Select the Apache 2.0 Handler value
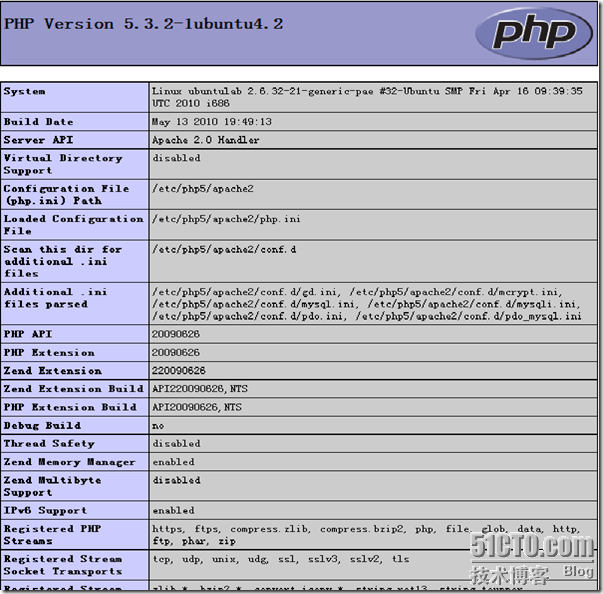This screenshot has width=603, height=594. pos(205,140)
